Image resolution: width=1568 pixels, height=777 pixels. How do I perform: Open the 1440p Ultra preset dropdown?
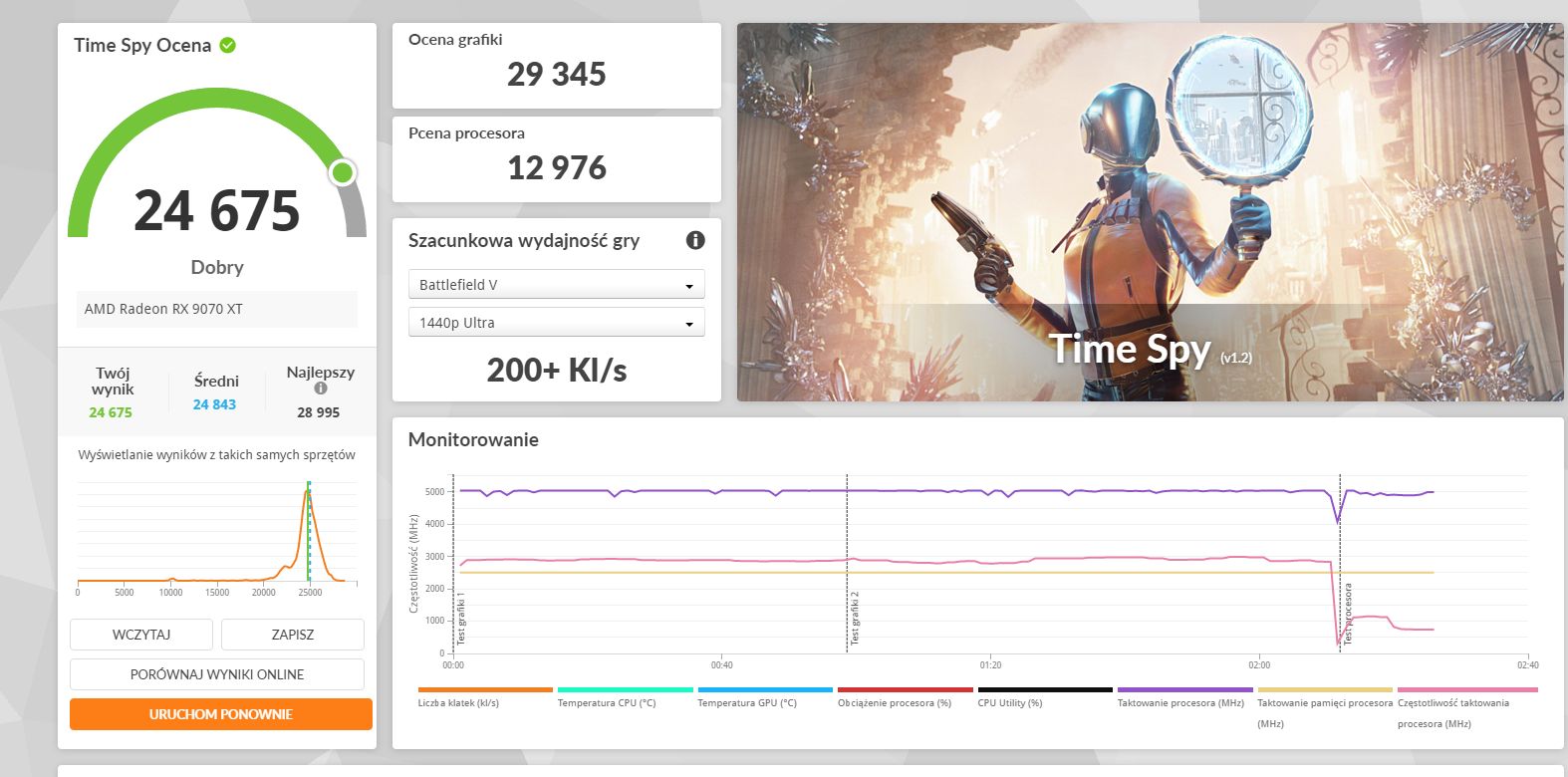(557, 323)
